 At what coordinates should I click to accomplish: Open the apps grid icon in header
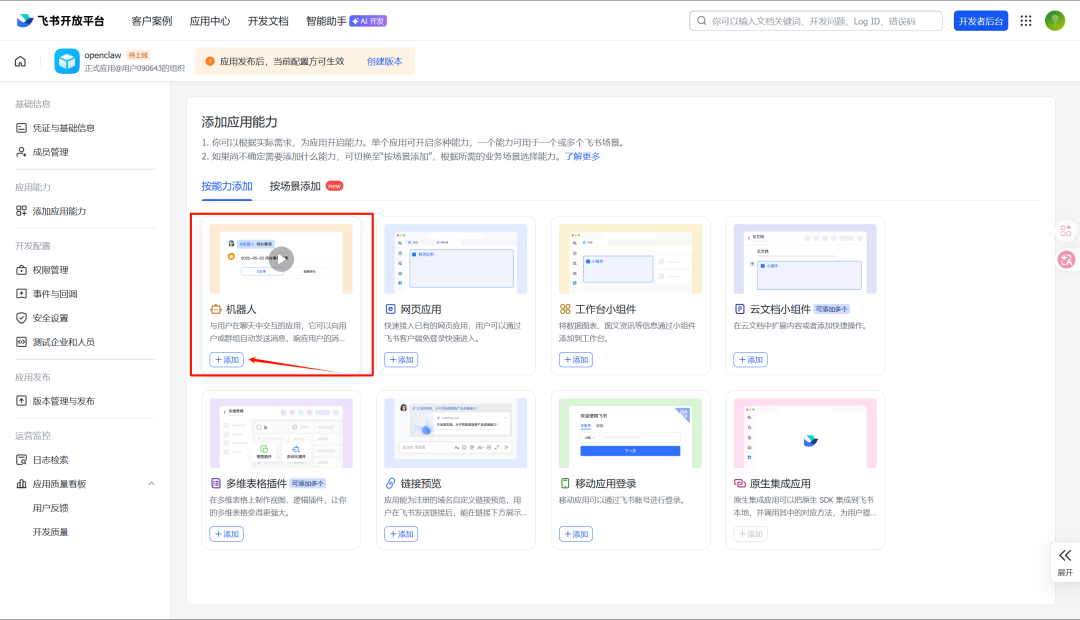(1026, 21)
